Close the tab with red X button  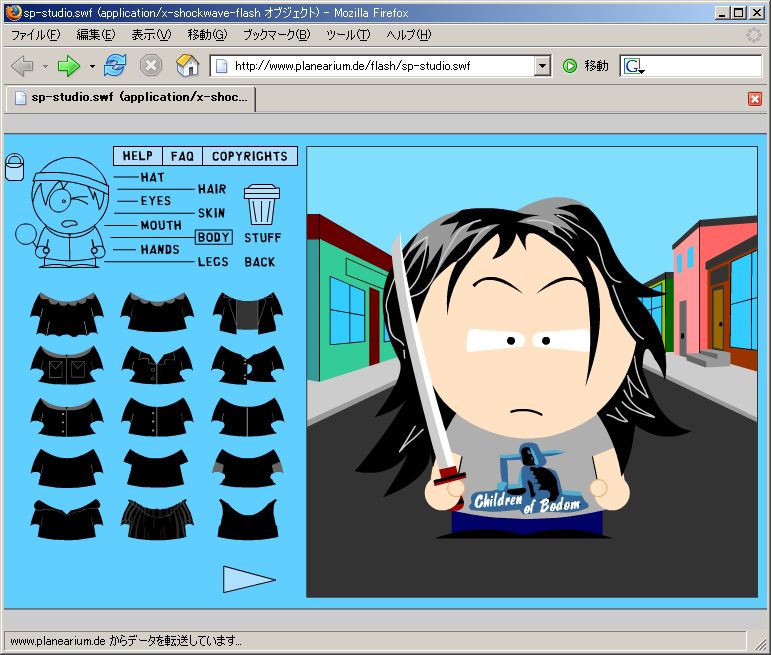755,99
